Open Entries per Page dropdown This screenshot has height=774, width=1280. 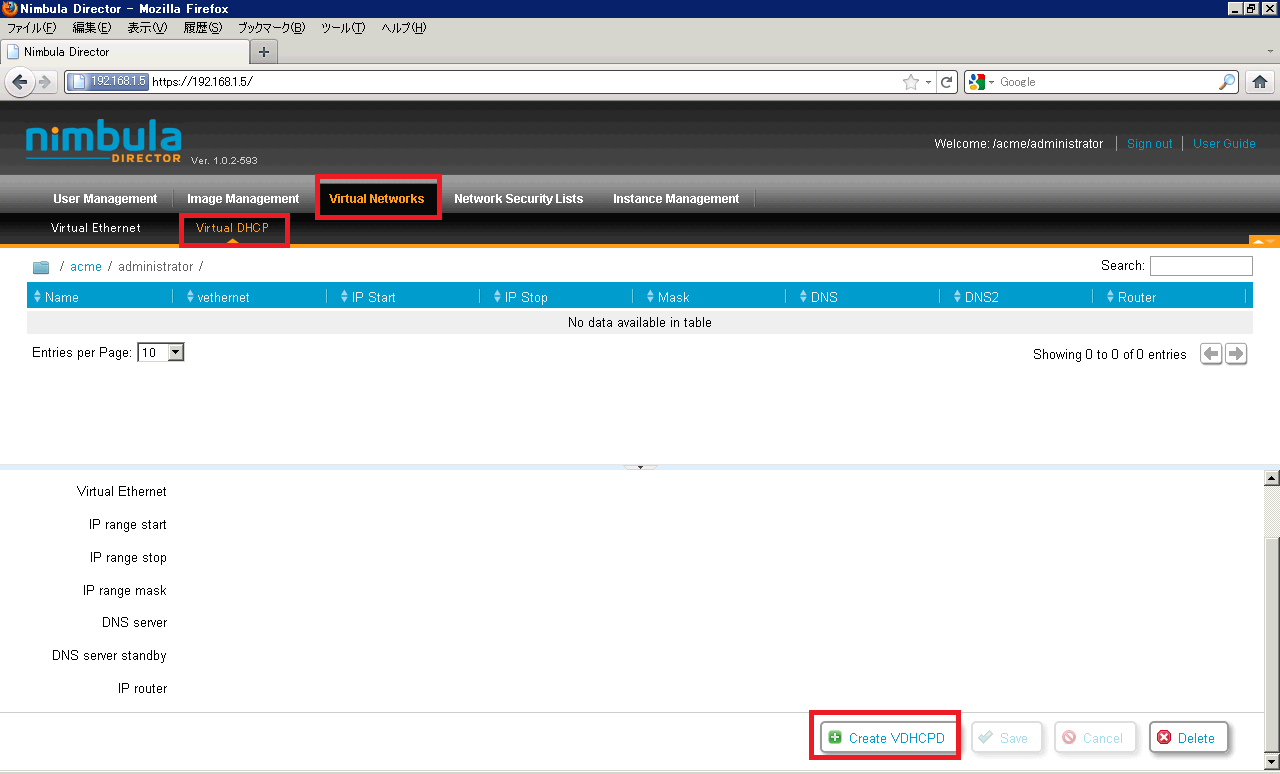click(161, 353)
